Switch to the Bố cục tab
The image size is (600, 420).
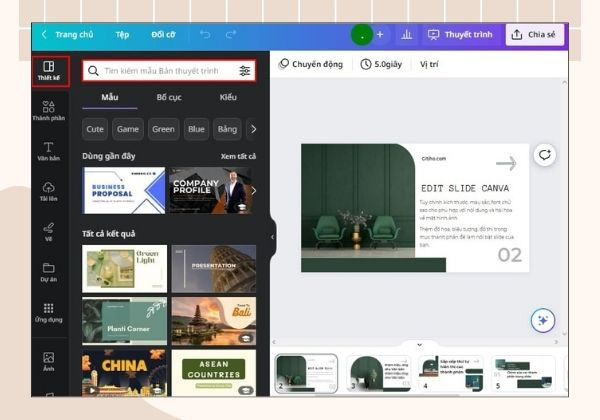pyautogui.click(x=169, y=97)
